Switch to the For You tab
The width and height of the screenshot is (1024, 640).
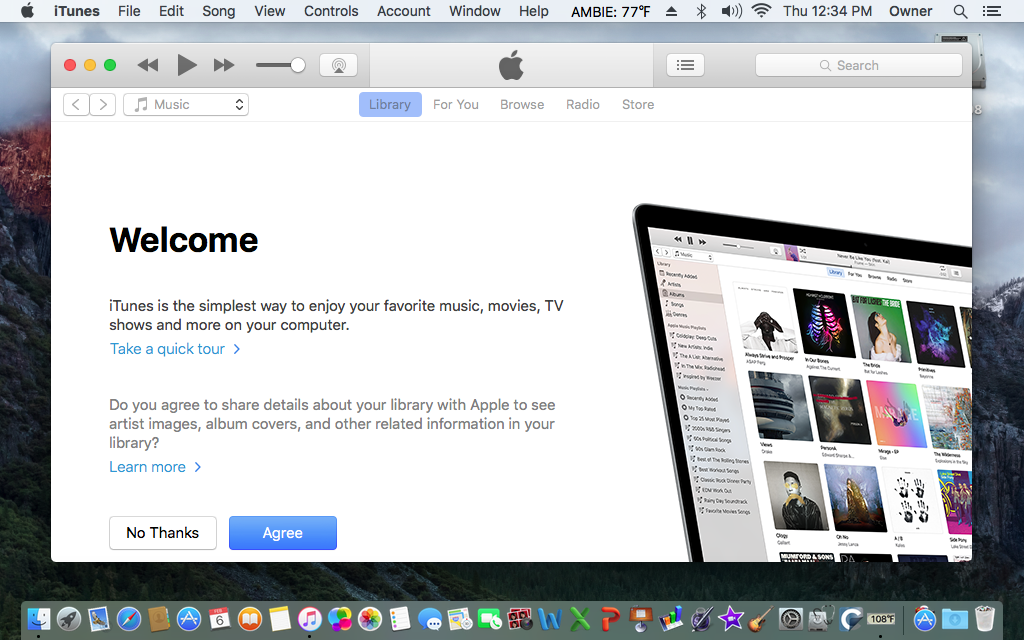coord(456,104)
